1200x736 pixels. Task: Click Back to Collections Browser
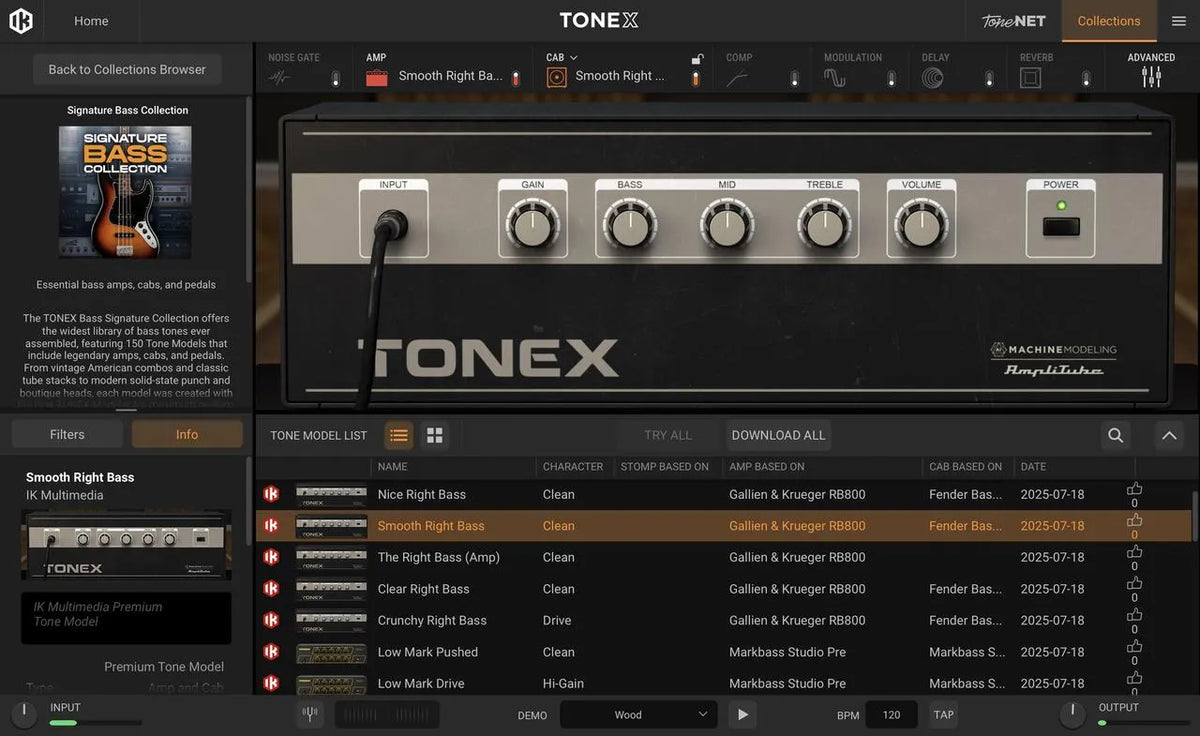126,69
